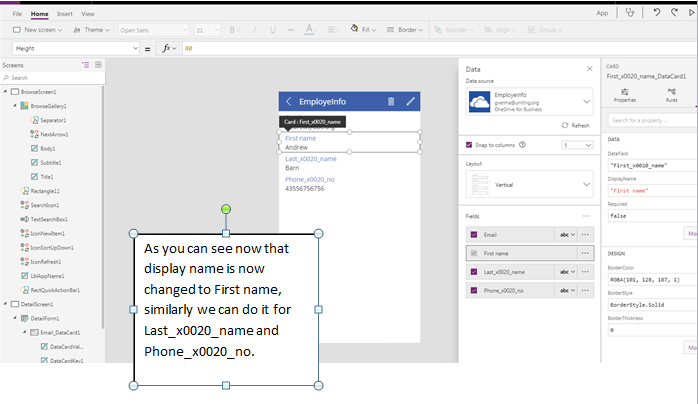Click the Undo arrow
The height and width of the screenshot is (404, 698).
657,12
